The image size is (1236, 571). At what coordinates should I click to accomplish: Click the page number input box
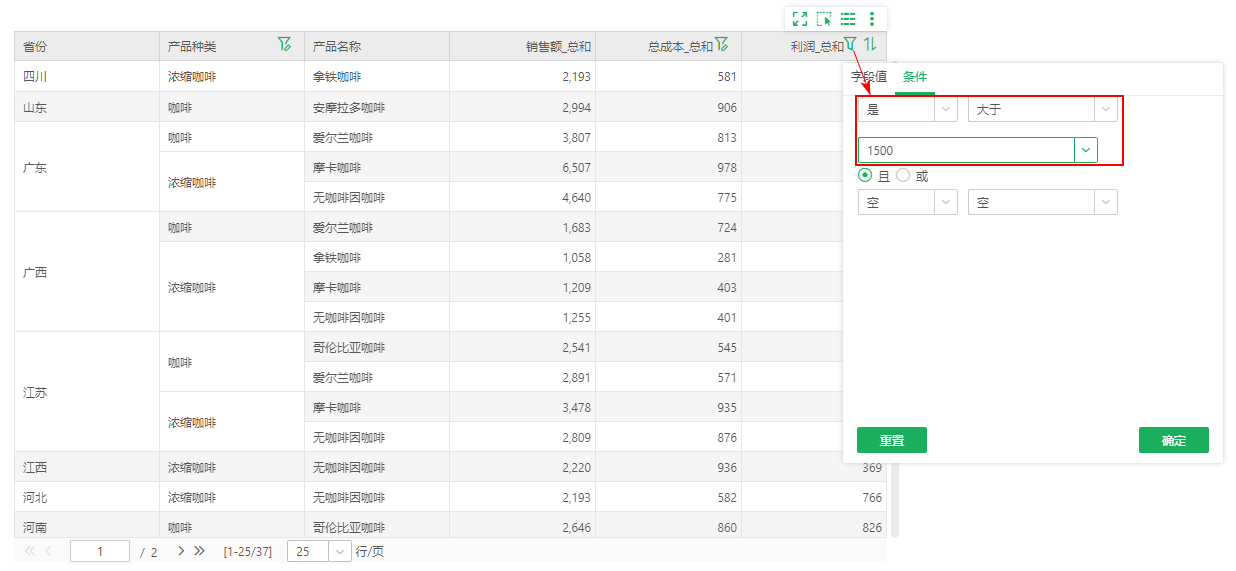click(x=100, y=551)
